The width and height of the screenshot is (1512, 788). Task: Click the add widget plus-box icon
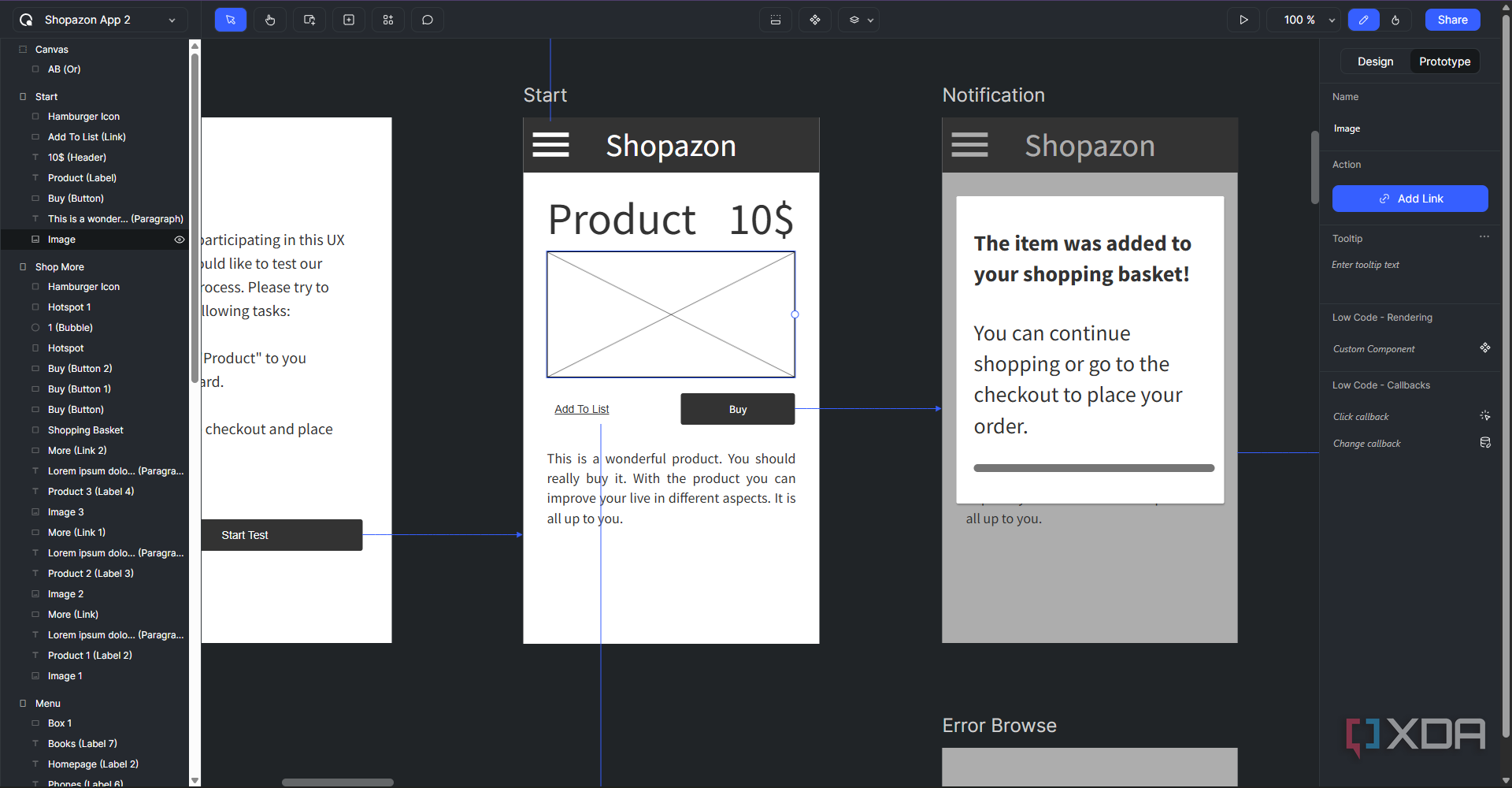coord(349,20)
